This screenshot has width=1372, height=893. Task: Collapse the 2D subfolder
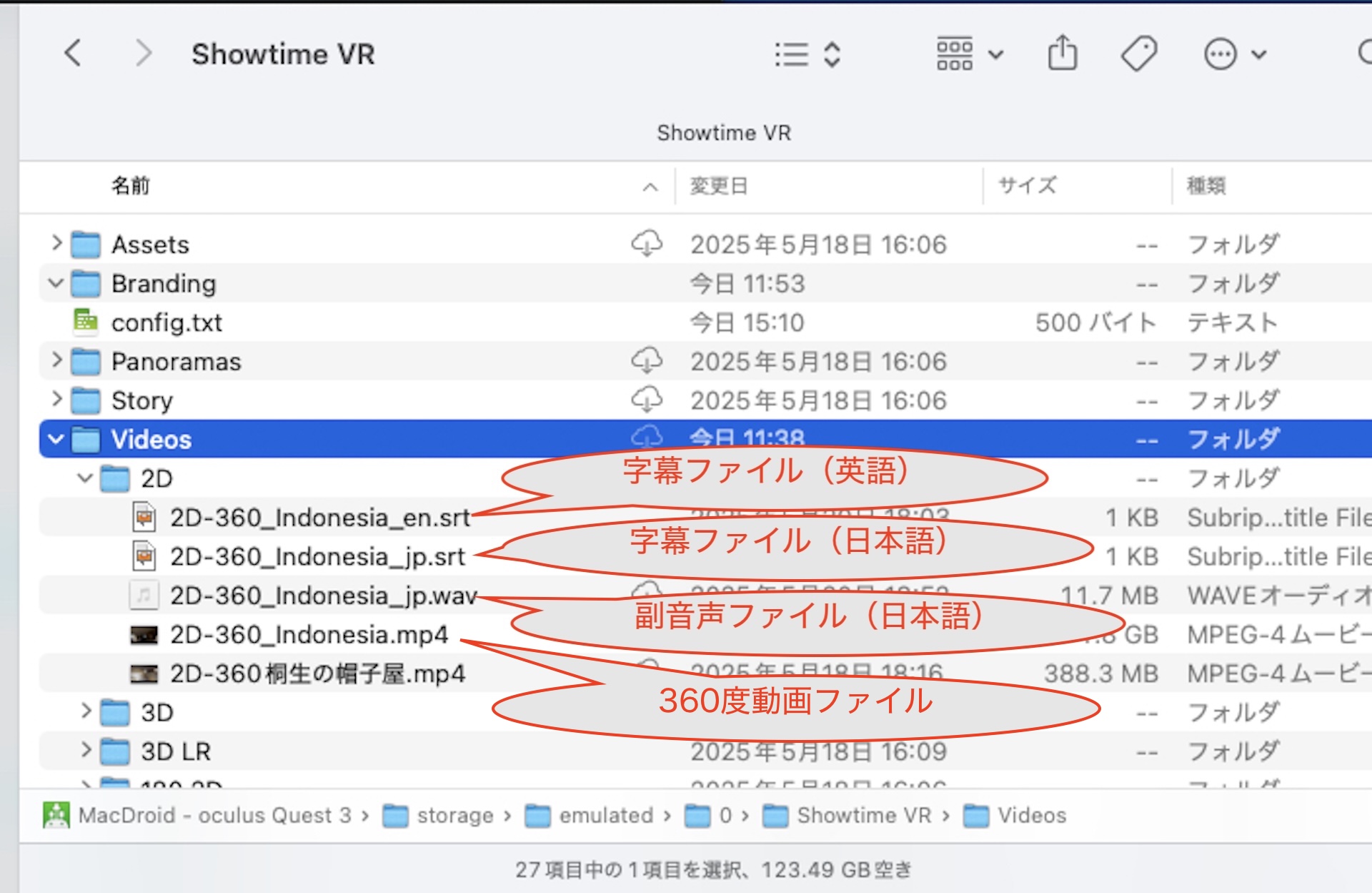pos(85,478)
